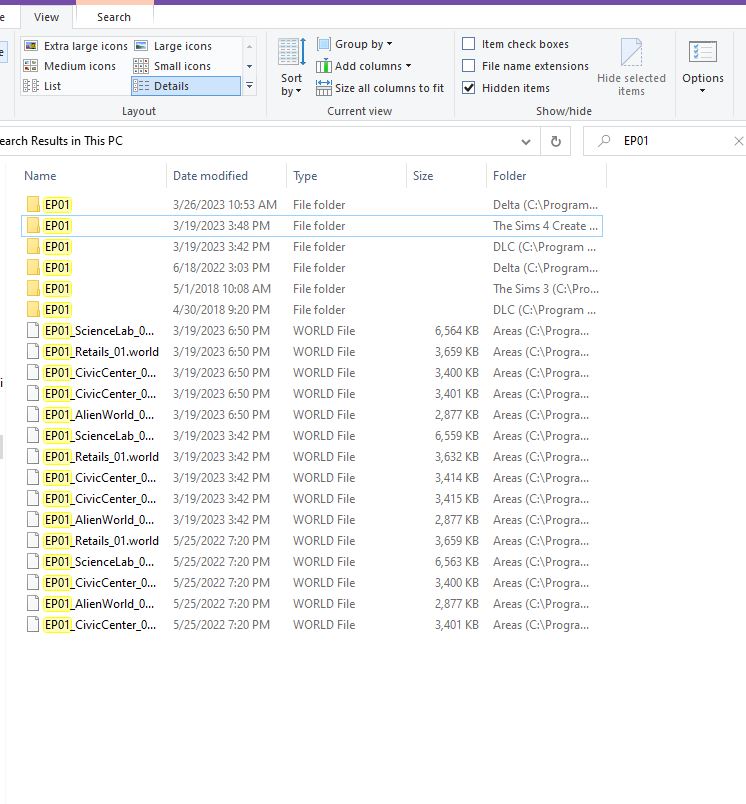Enable Item check boxes
746x804 pixels.
coord(468,44)
